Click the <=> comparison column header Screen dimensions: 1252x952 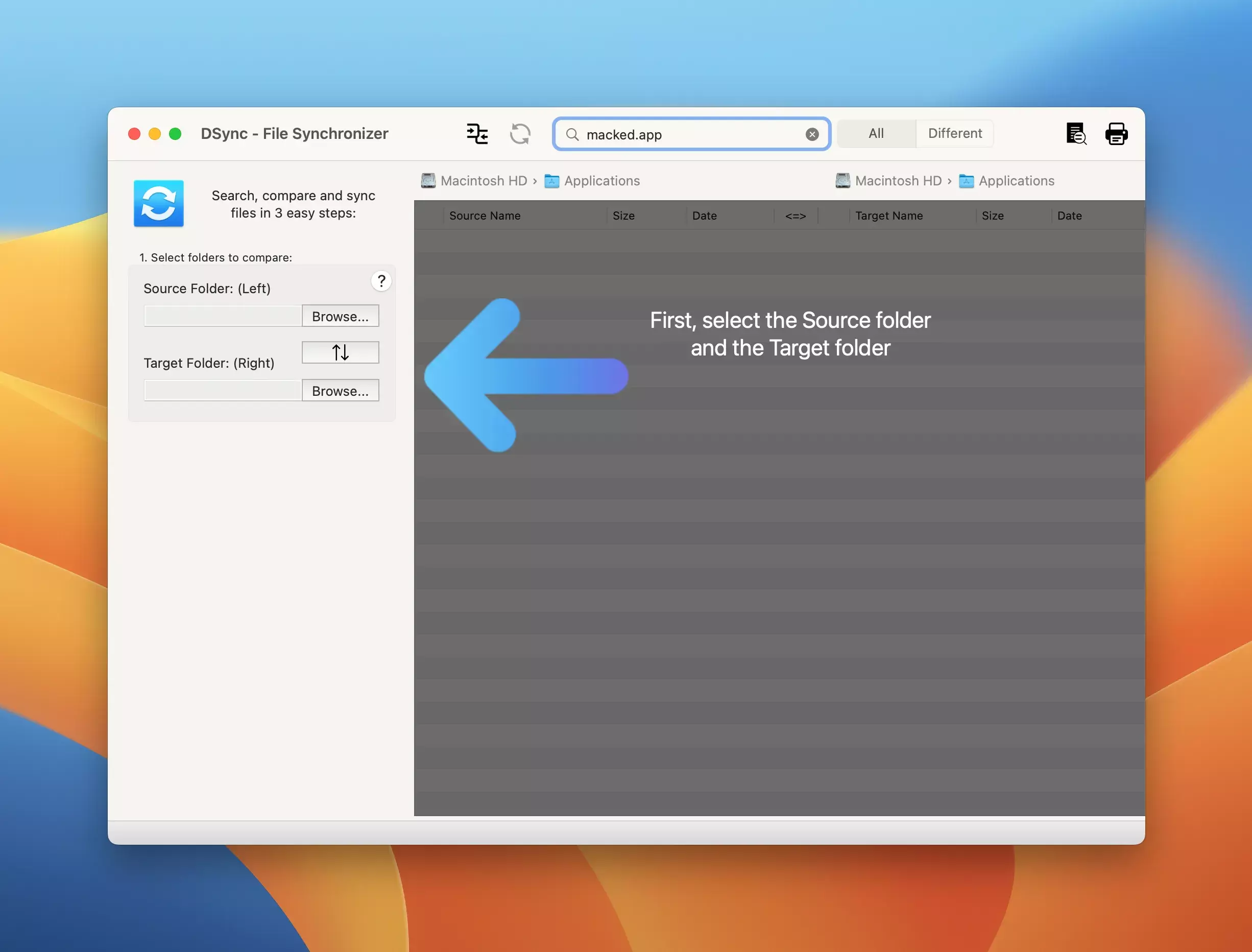[x=796, y=216]
